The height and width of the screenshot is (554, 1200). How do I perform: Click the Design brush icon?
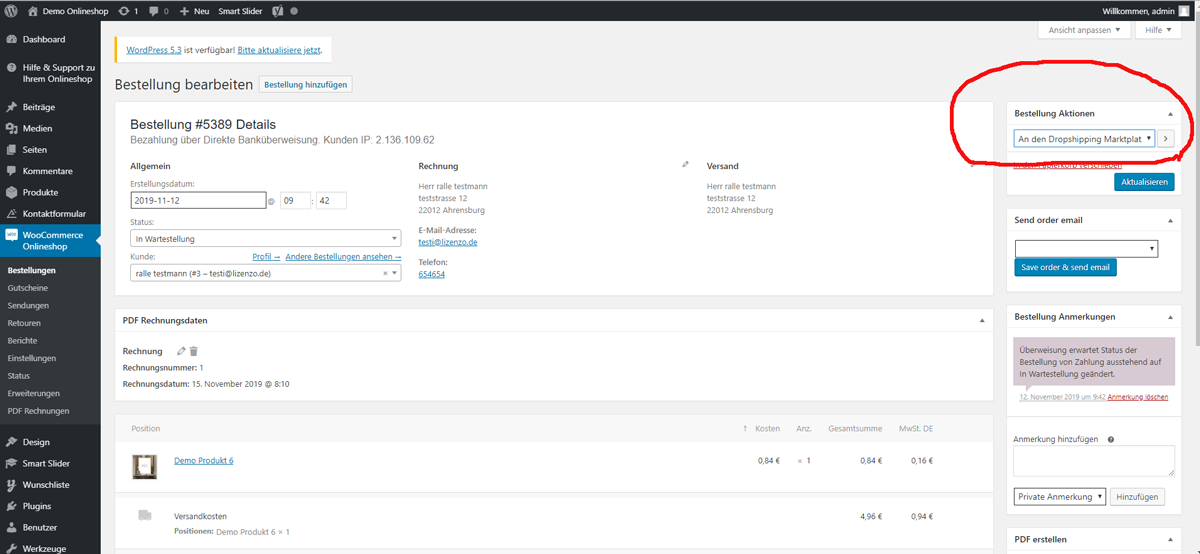11,442
